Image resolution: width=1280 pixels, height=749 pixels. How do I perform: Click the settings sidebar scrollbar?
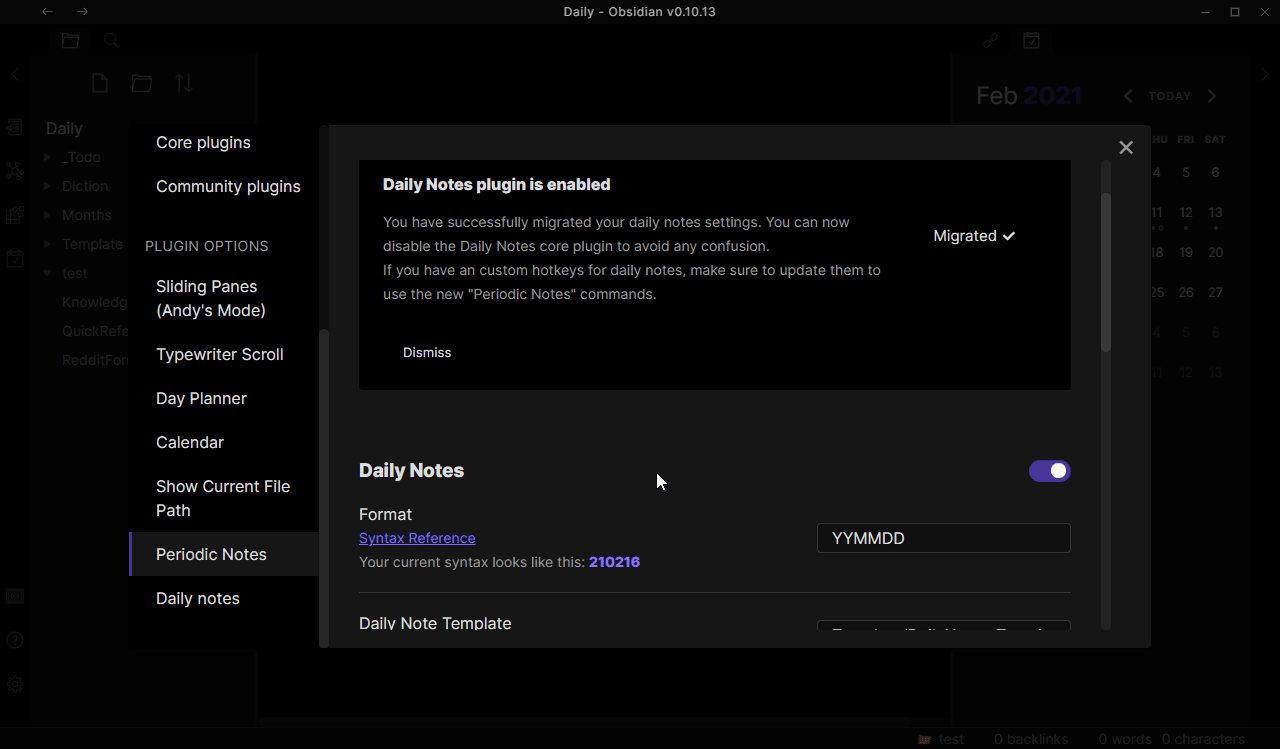click(x=323, y=488)
